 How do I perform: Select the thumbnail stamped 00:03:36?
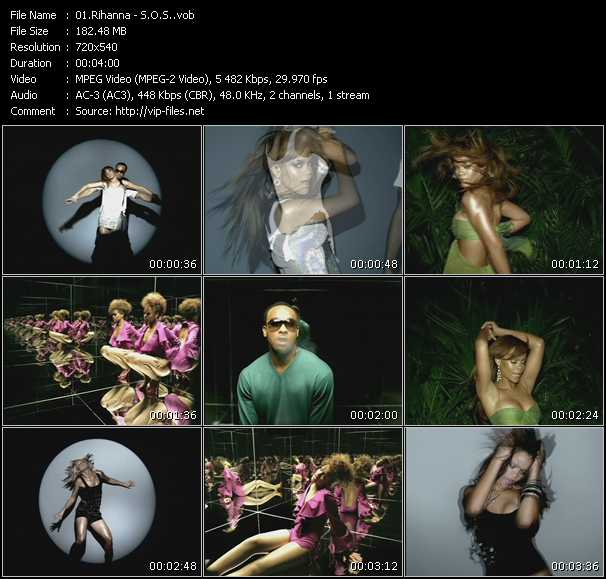(504, 502)
